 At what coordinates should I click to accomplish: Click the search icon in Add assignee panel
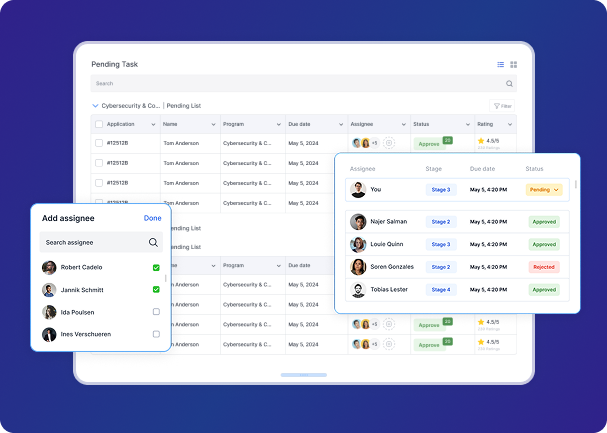(x=153, y=242)
